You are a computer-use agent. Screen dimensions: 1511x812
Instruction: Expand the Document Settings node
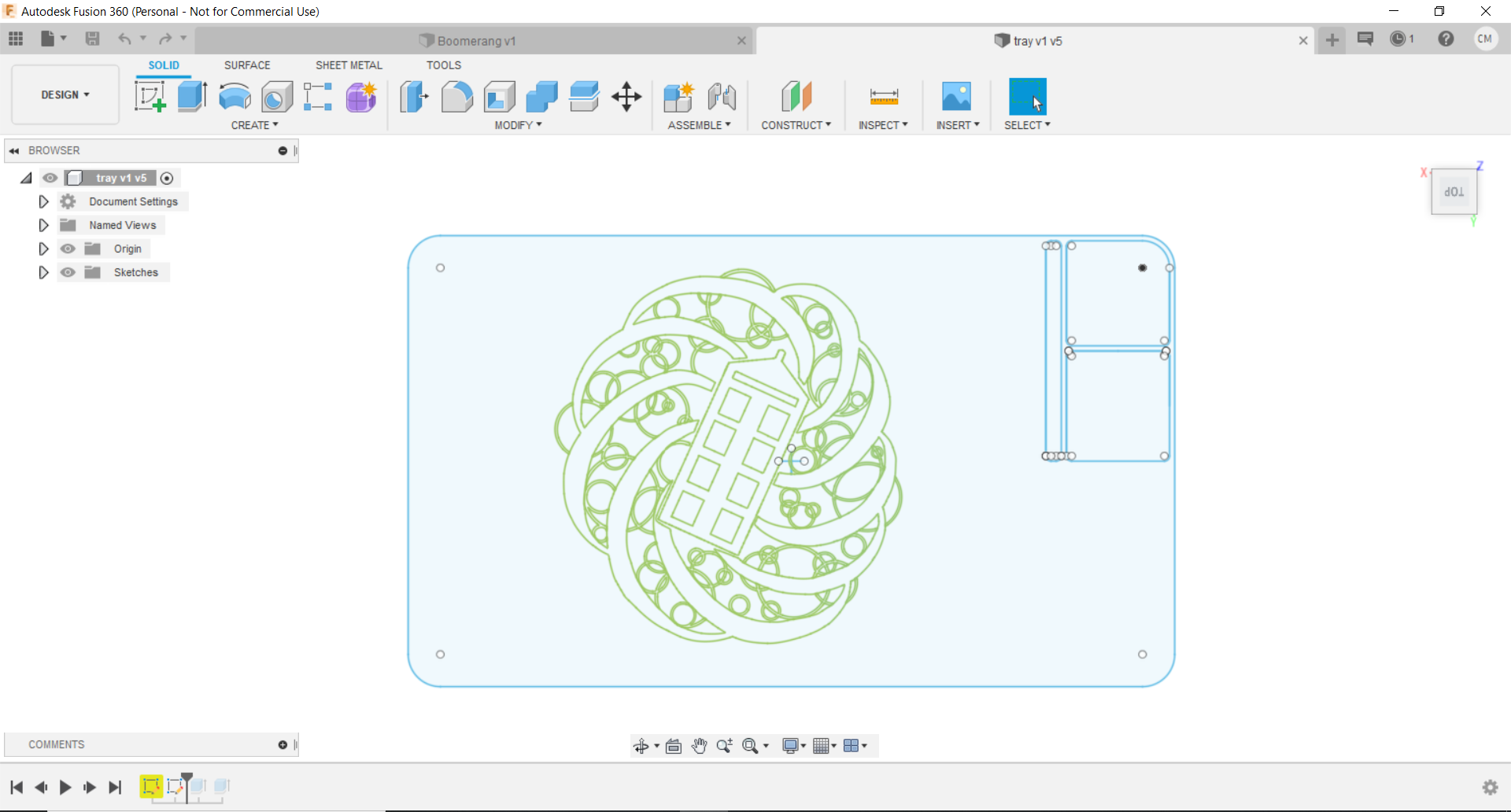point(43,201)
